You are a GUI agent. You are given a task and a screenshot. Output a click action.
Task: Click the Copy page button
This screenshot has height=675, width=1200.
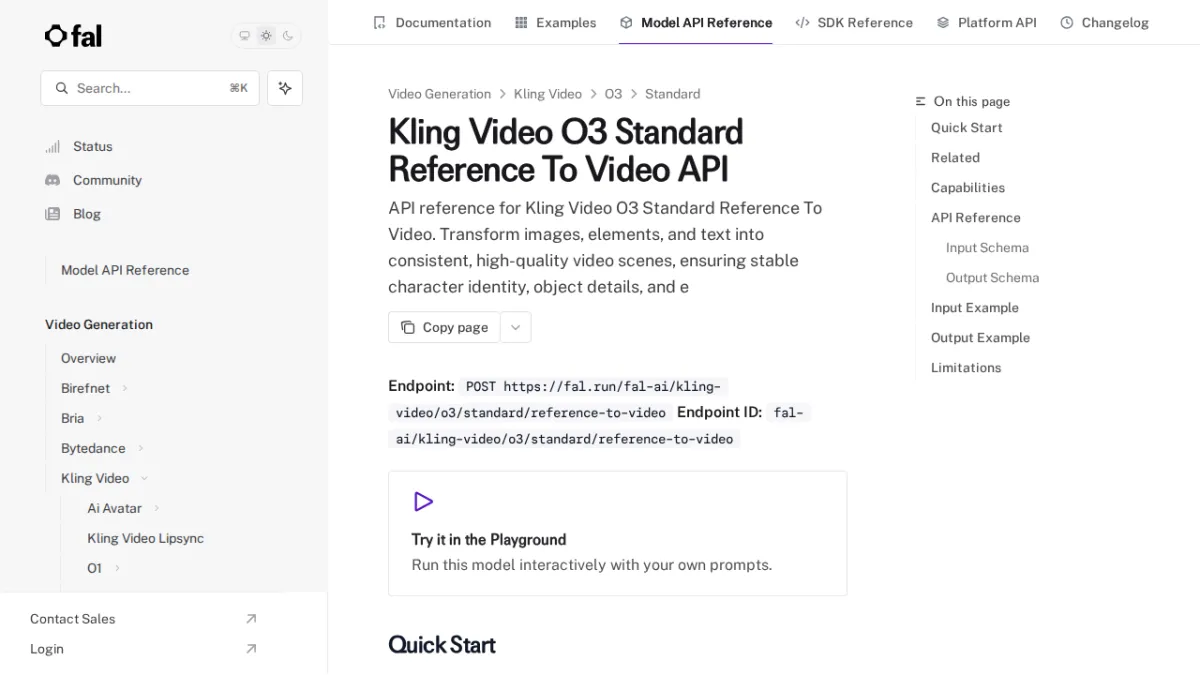pyautogui.click(x=444, y=327)
